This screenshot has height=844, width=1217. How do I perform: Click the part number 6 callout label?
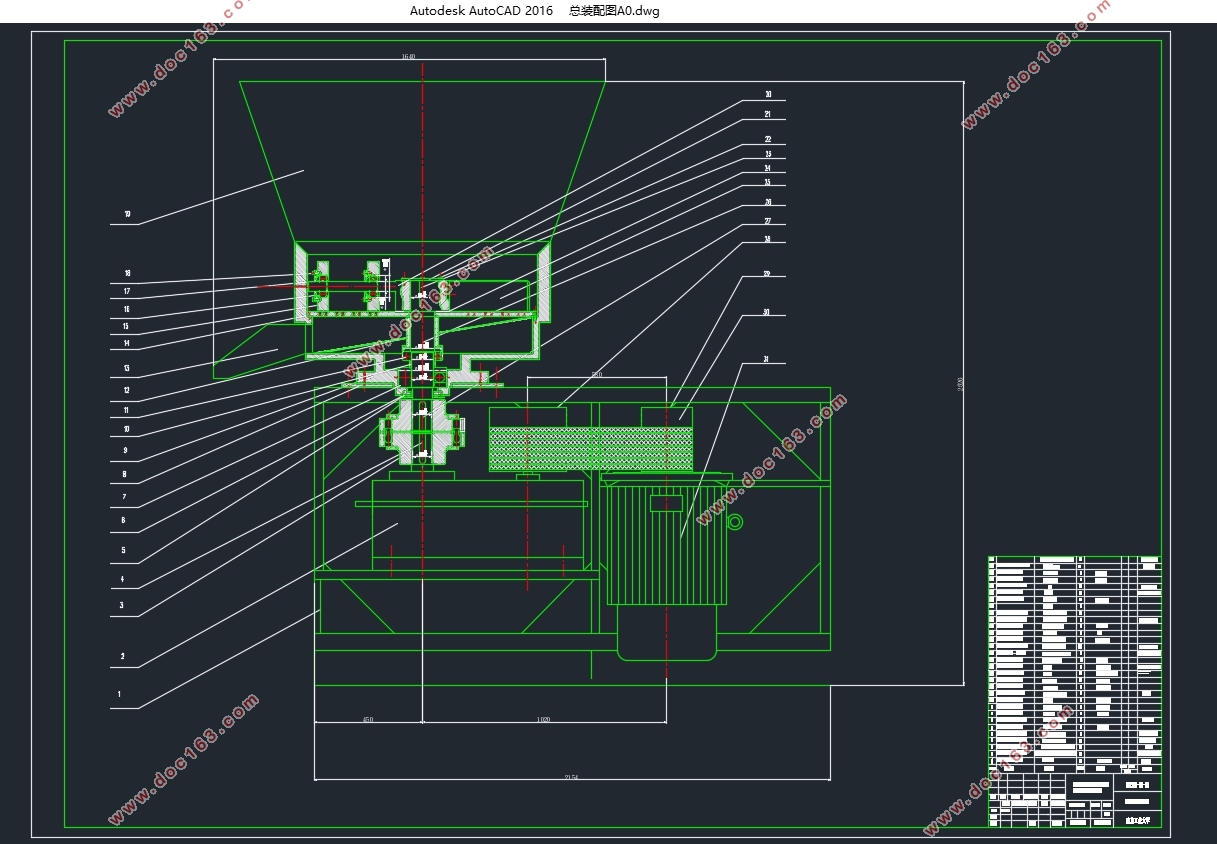point(123,520)
